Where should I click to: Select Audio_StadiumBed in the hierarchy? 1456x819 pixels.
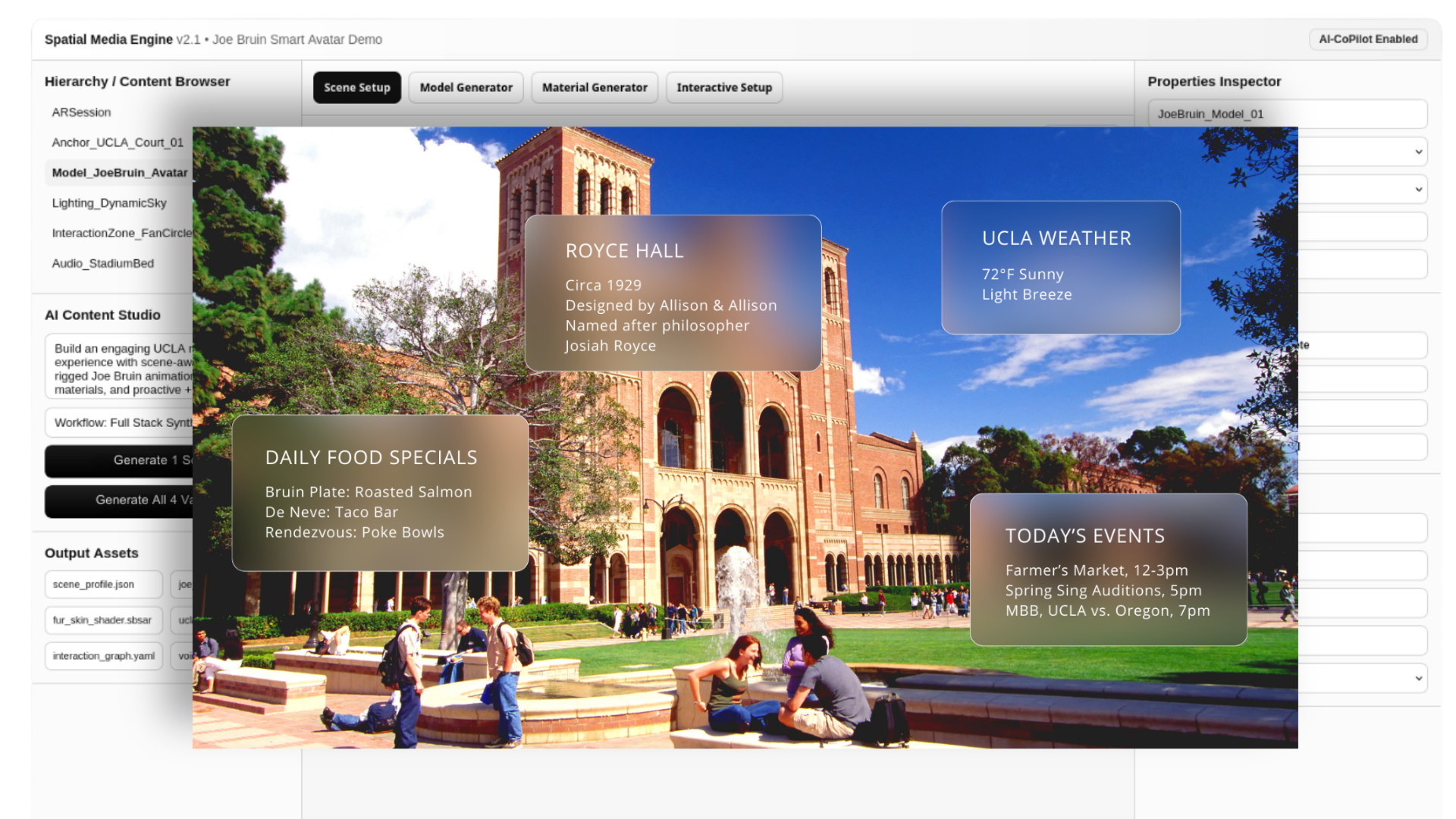point(103,263)
